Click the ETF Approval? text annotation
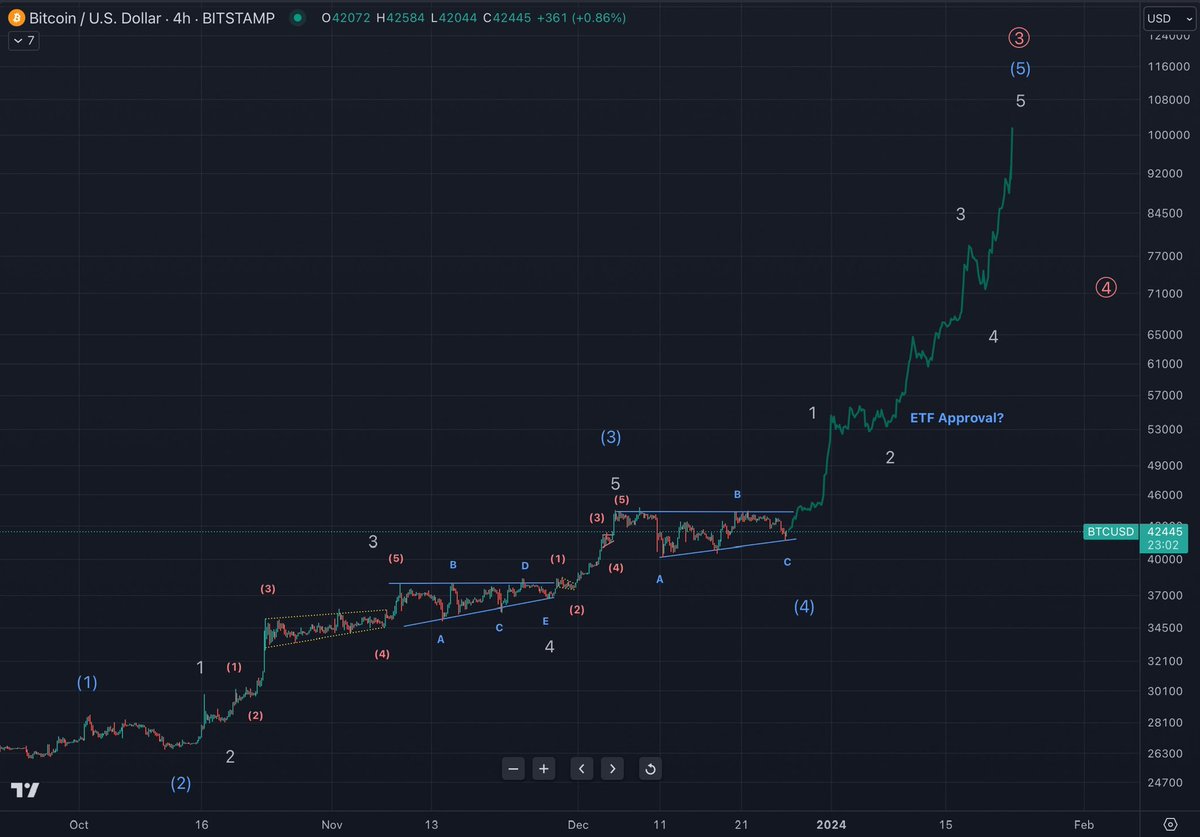This screenshot has height=837, width=1200. pyautogui.click(x=956, y=417)
